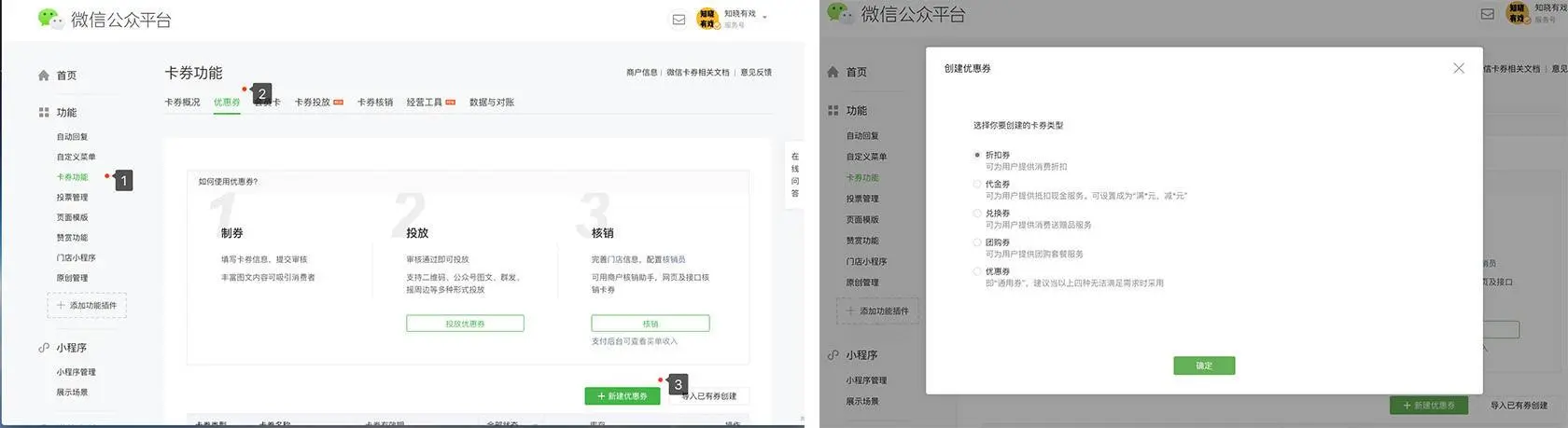Viewport: 1568px width, 428px height.
Task: Select 卡券功能 in the left screenshot sidebar
Action: click(72, 177)
